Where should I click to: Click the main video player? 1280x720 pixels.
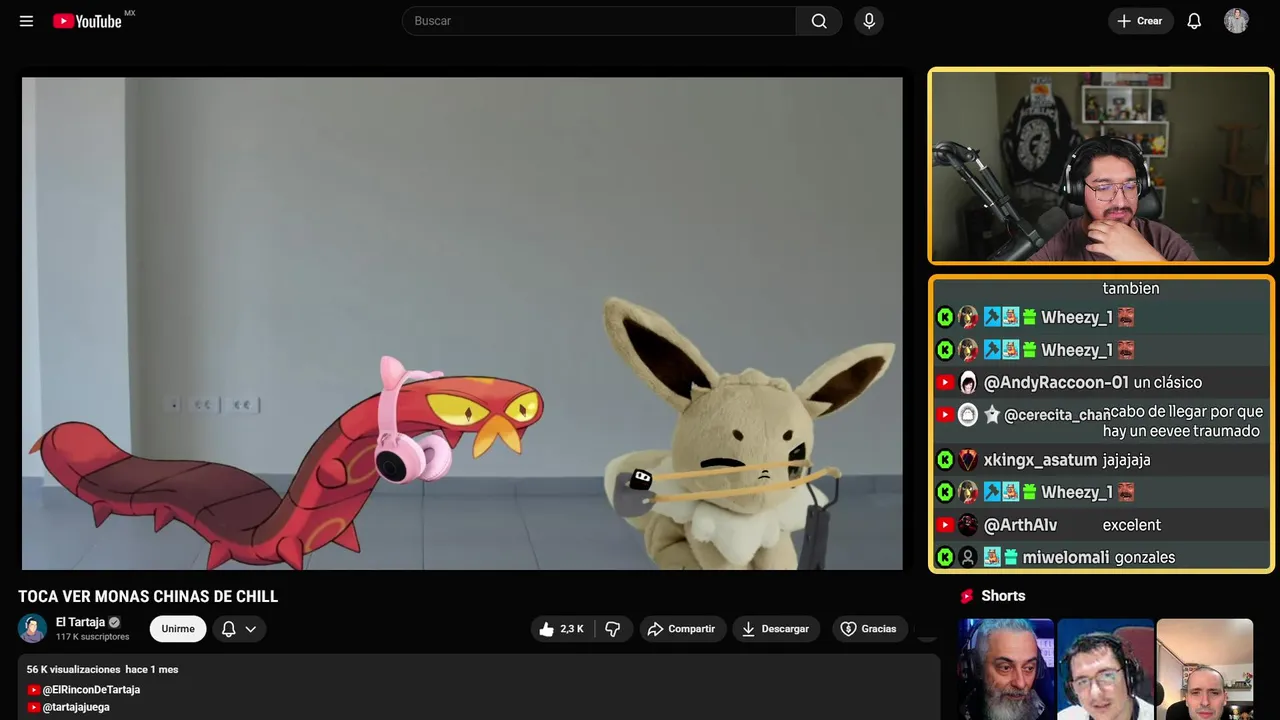point(462,323)
